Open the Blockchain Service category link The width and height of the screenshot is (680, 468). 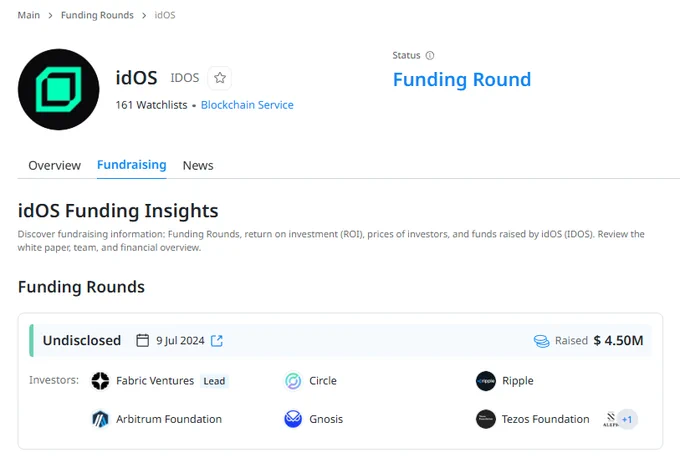pyautogui.click(x=247, y=105)
